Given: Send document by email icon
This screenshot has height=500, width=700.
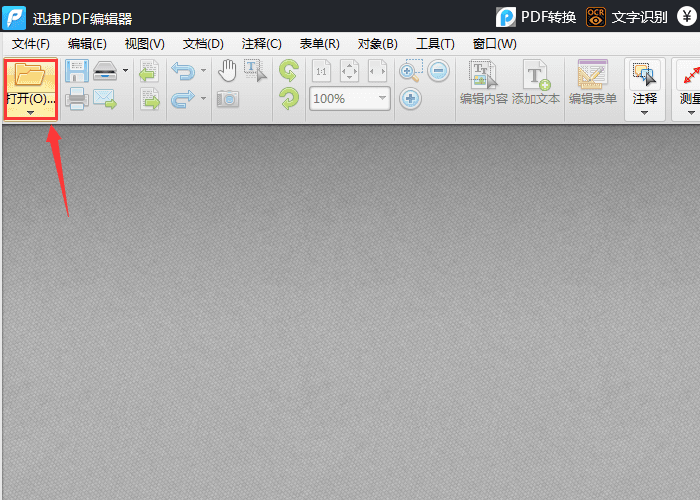Looking at the screenshot, I should (105, 99).
